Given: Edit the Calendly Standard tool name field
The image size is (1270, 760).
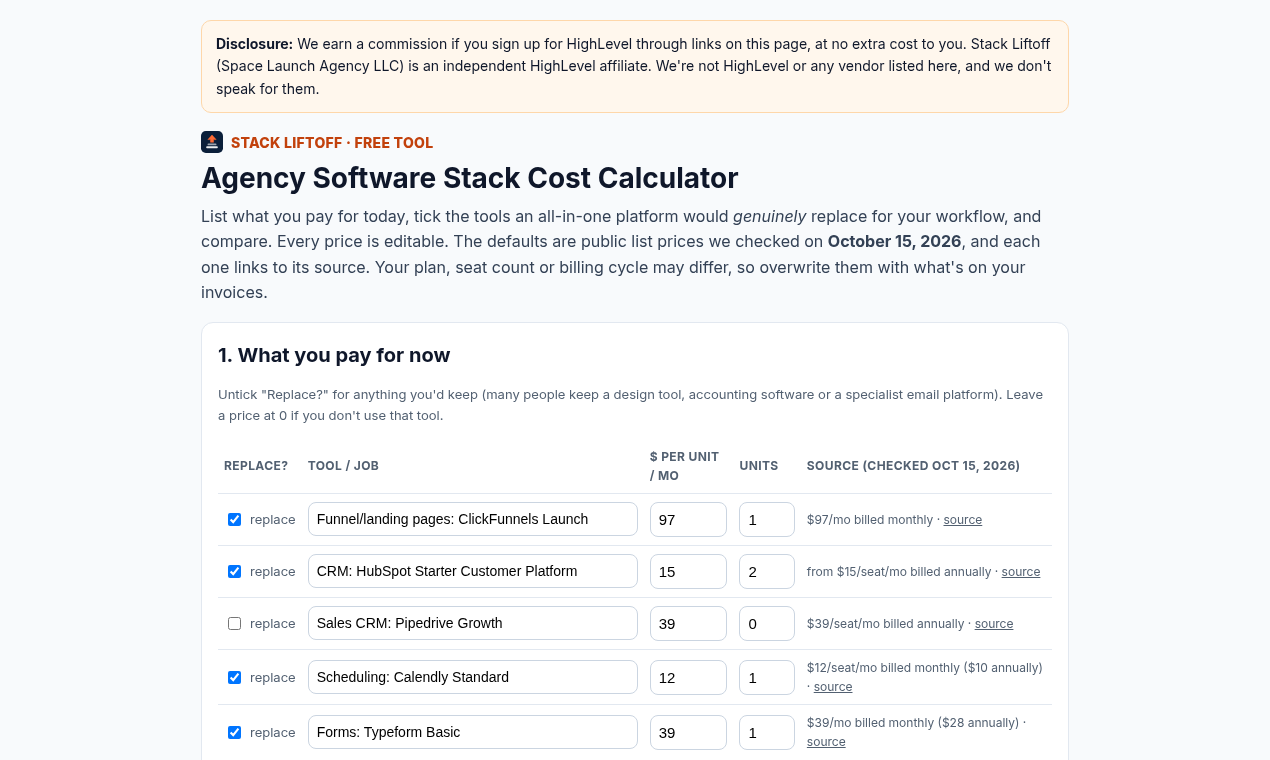Looking at the screenshot, I should pyautogui.click(x=473, y=677).
